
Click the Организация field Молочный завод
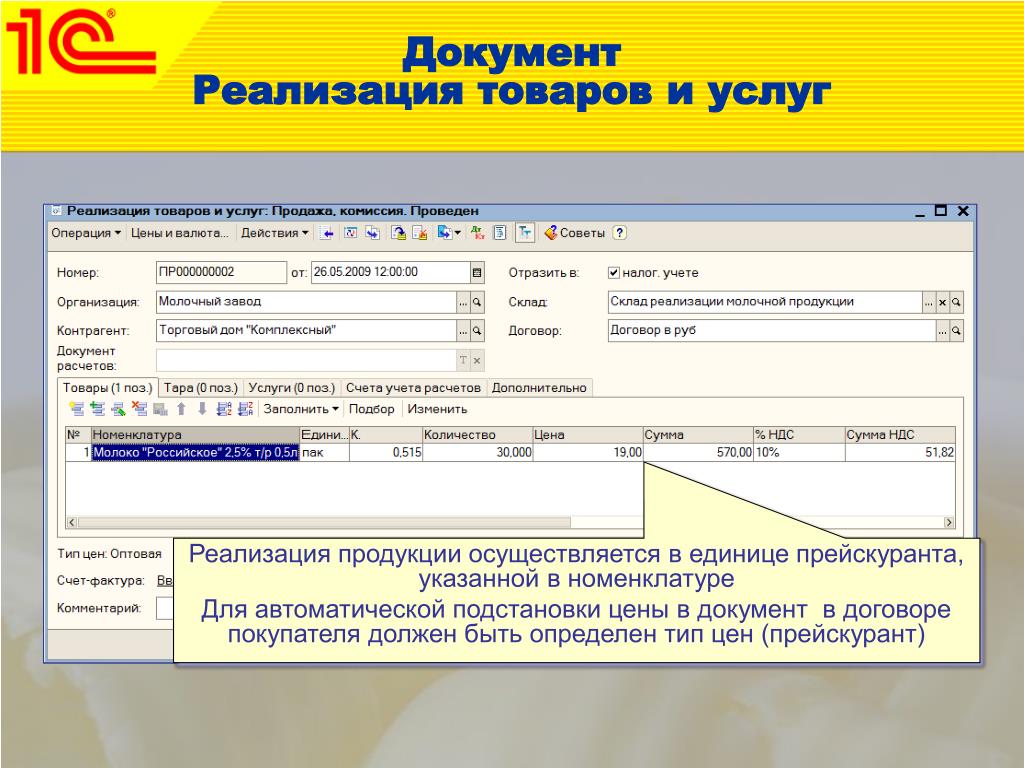click(x=306, y=302)
